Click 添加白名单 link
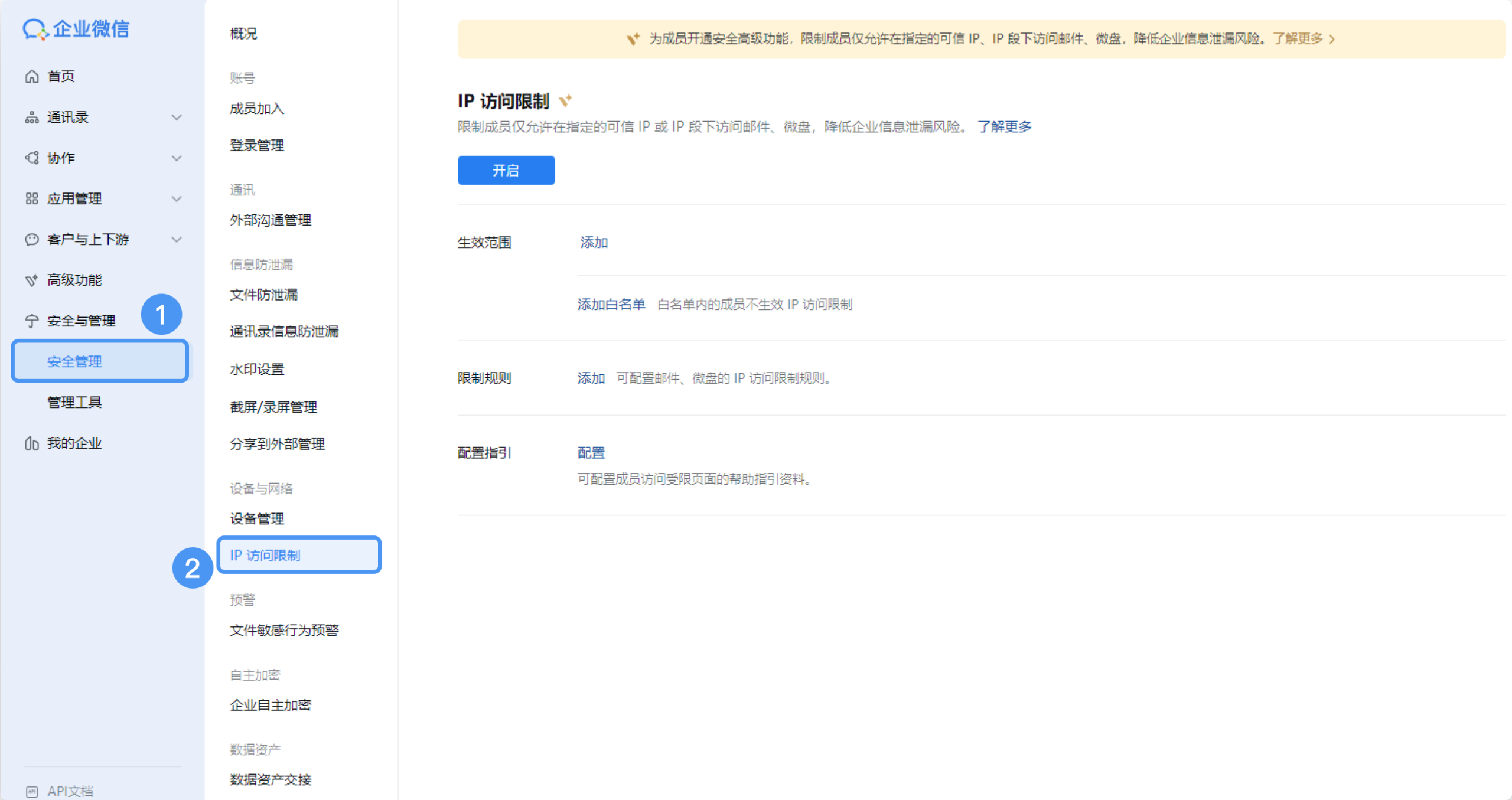Viewport: 1512px width, 800px height. (611, 304)
